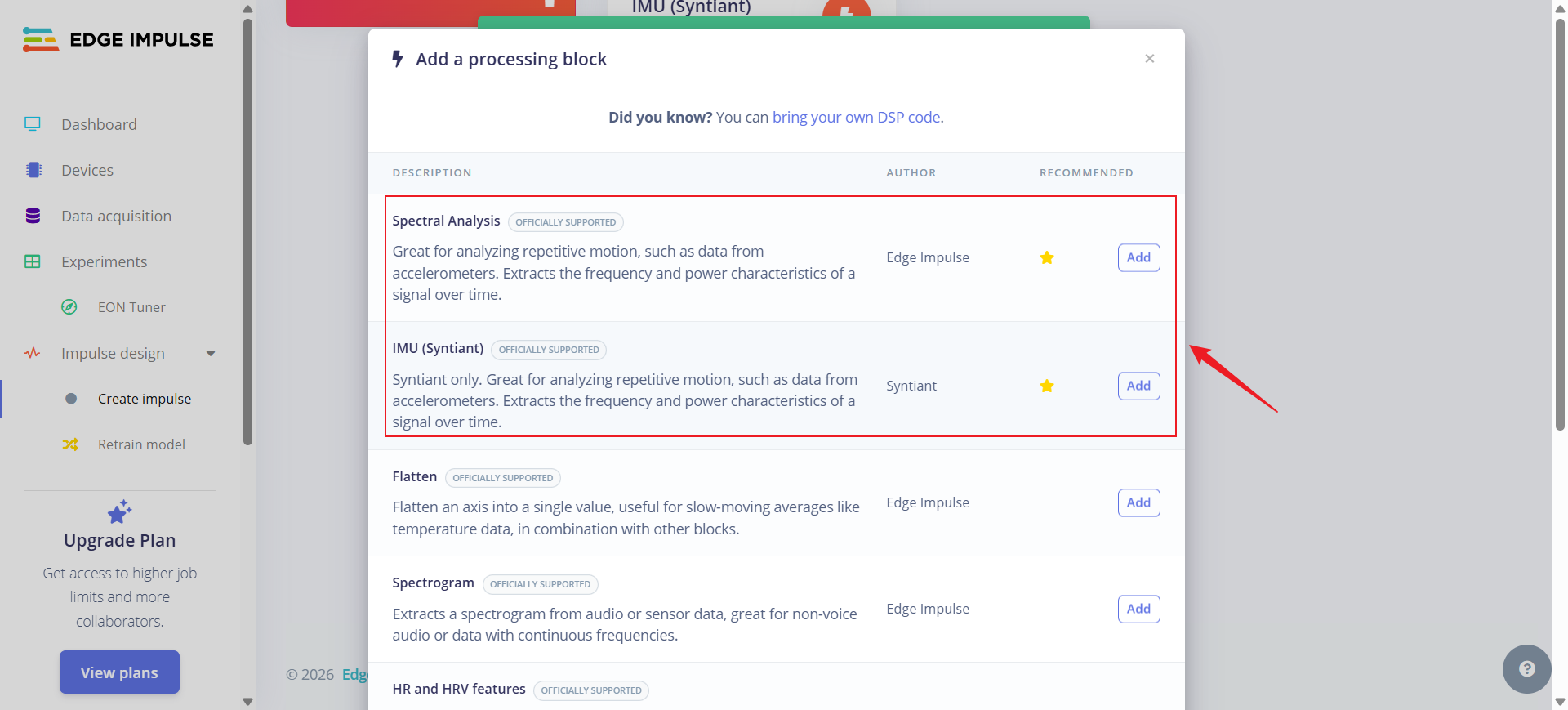The height and width of the screenshot is (710, 1568).
Task: Open Retrain model in the sidebar
Action: 141,444
